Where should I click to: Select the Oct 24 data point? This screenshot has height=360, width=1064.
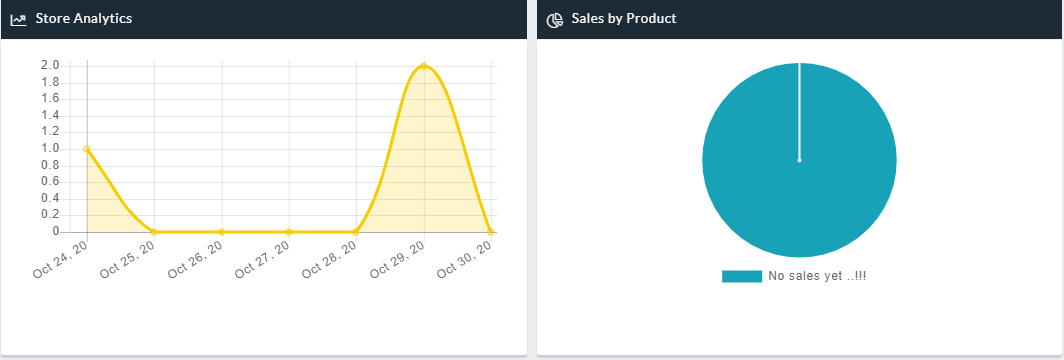pyautogui.click(x=87, y=149)
